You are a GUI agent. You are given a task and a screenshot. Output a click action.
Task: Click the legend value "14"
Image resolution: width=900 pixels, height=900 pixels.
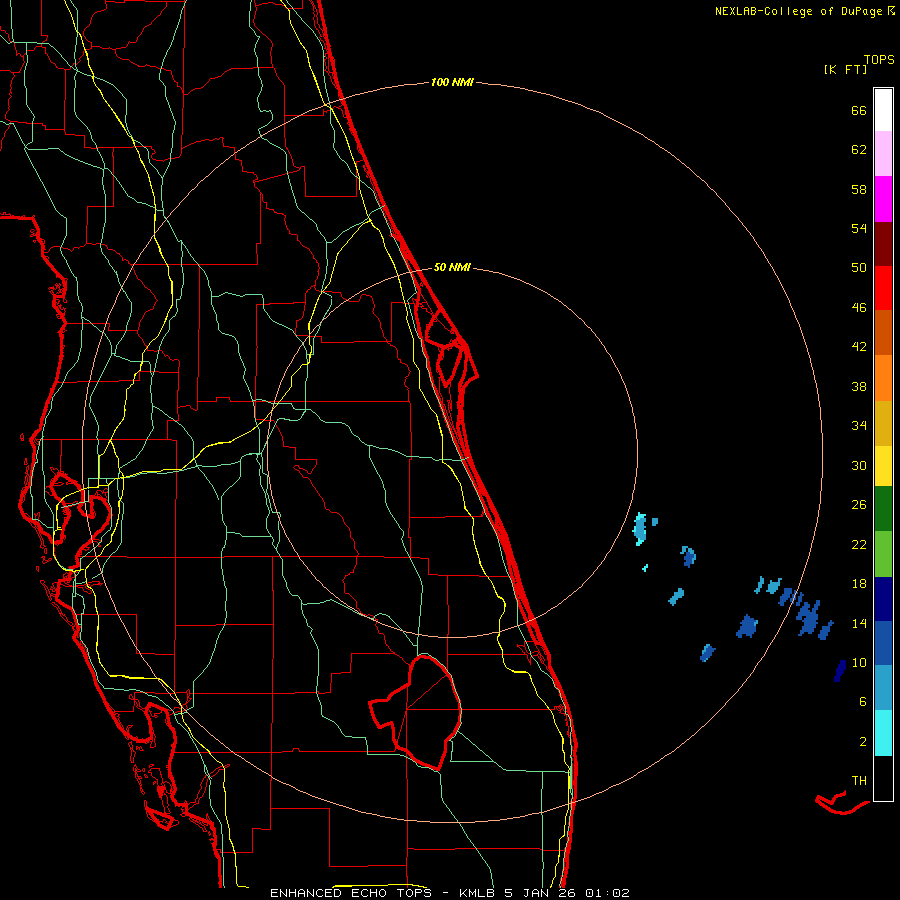pos(859,624)
